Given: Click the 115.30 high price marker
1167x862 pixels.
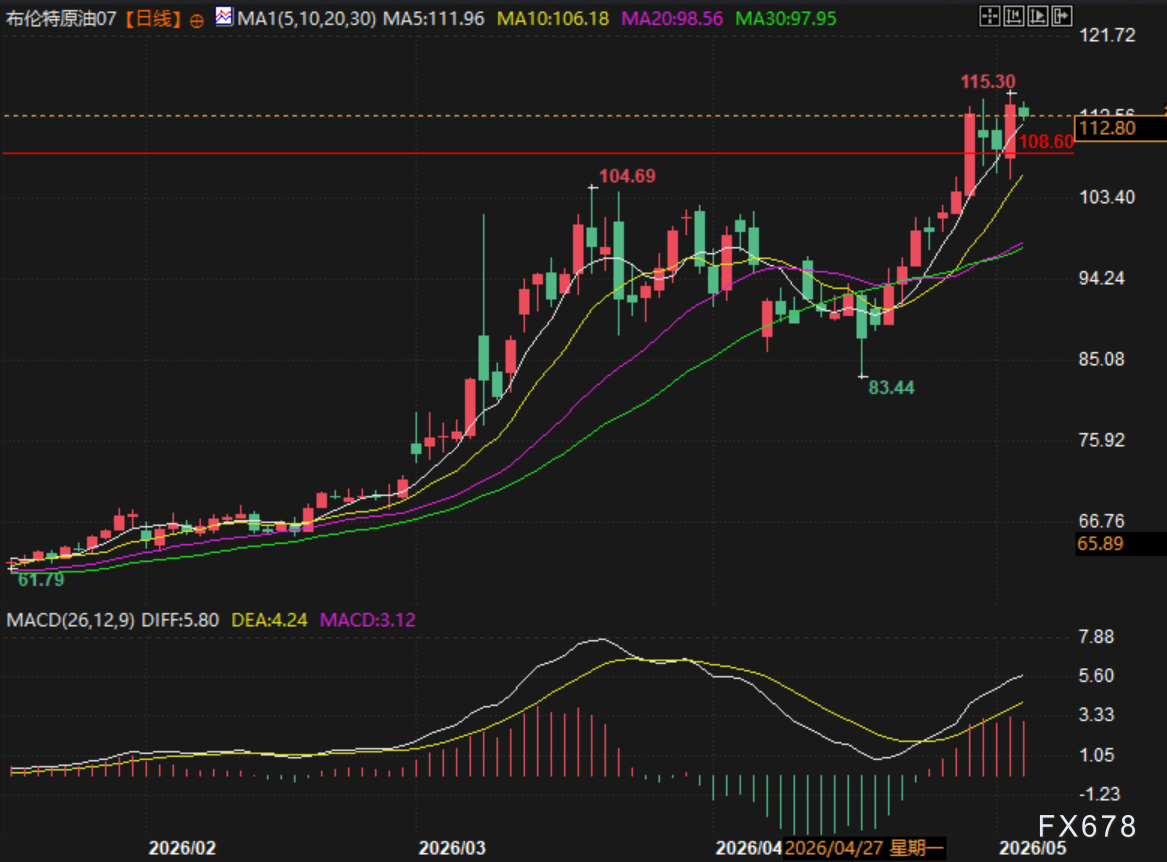Looking at the screenshot, I should (x=988, y=81).
